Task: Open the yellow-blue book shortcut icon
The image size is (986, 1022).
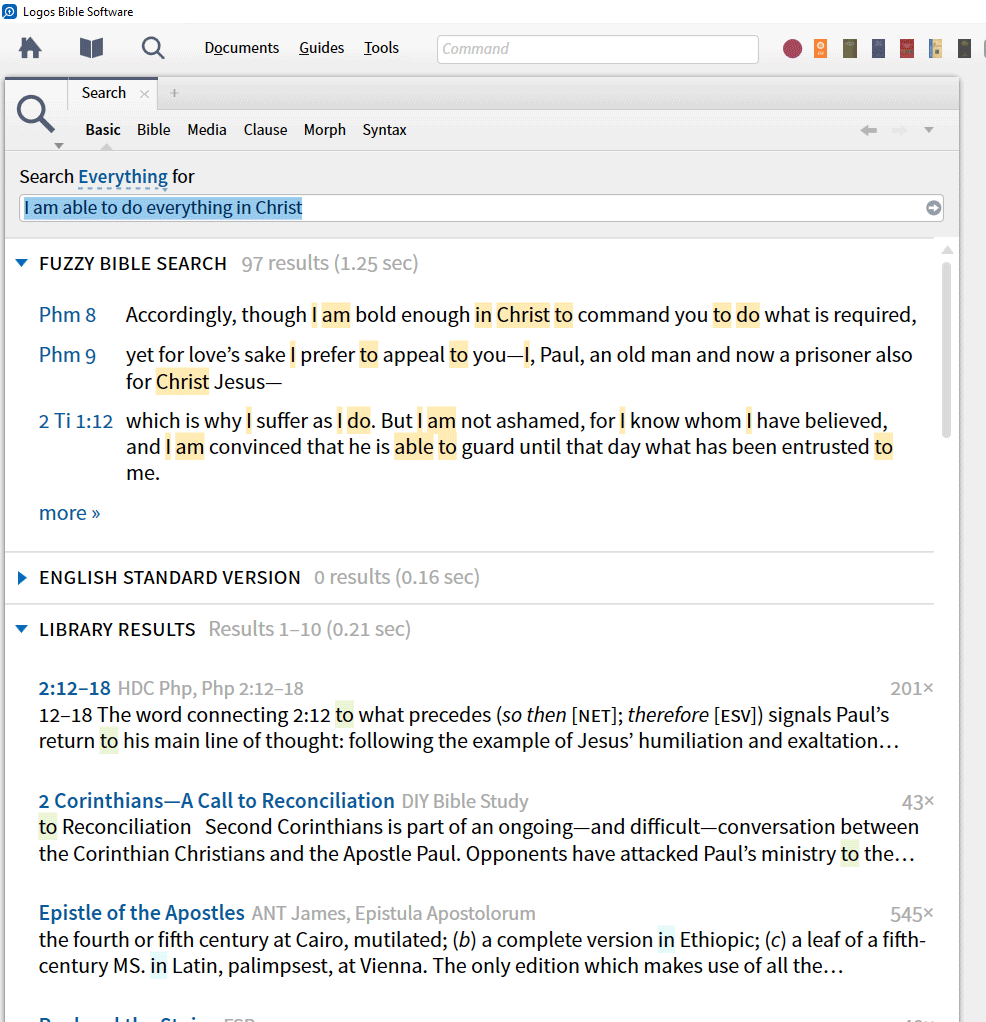Action: (935, 48)
